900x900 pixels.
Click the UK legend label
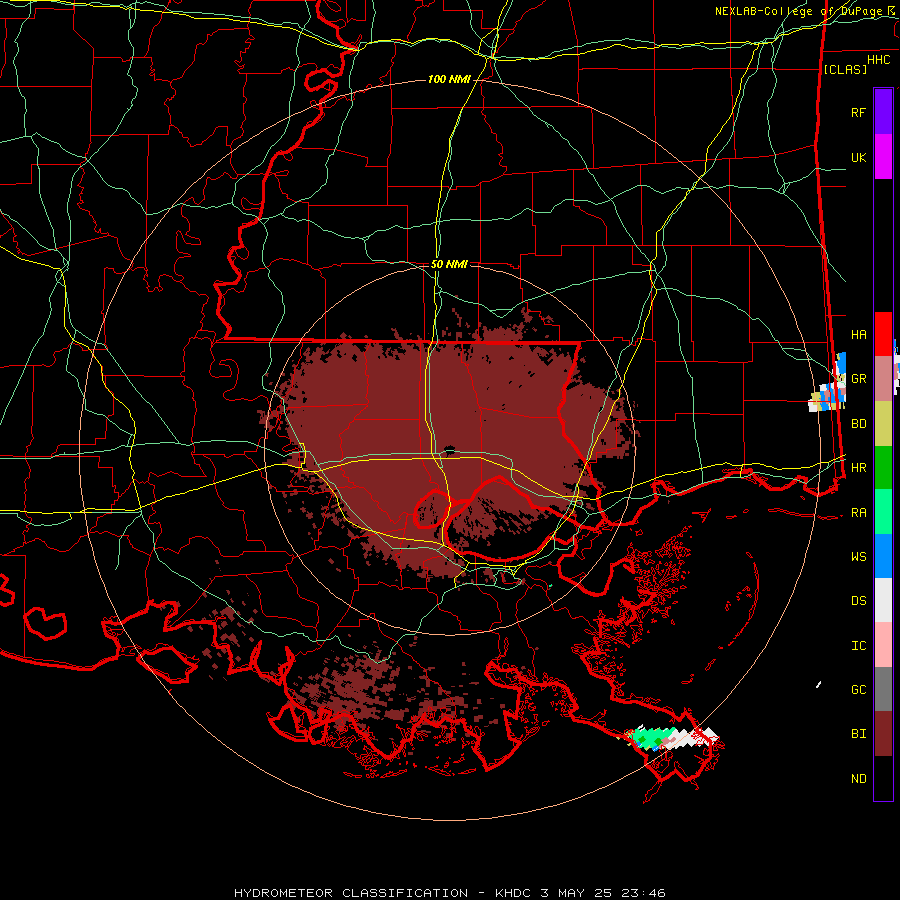[858, 157]
